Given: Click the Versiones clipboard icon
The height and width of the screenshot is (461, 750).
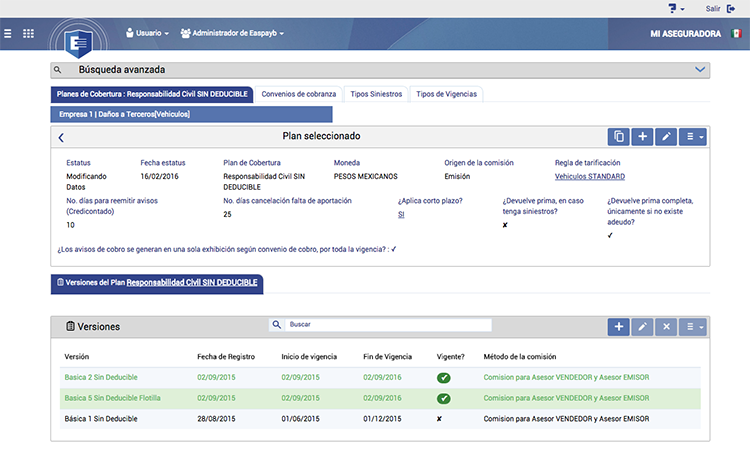Looking at the screenshot, I should (x=70, y=327).
